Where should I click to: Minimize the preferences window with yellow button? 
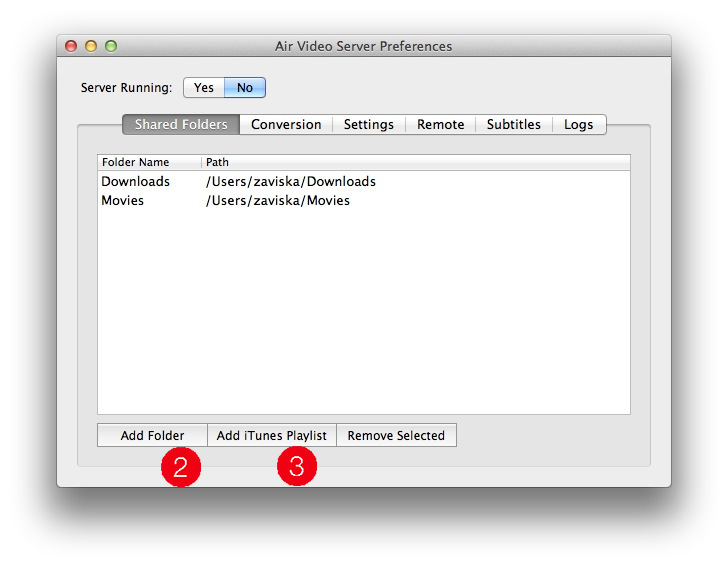pos(91,46)
